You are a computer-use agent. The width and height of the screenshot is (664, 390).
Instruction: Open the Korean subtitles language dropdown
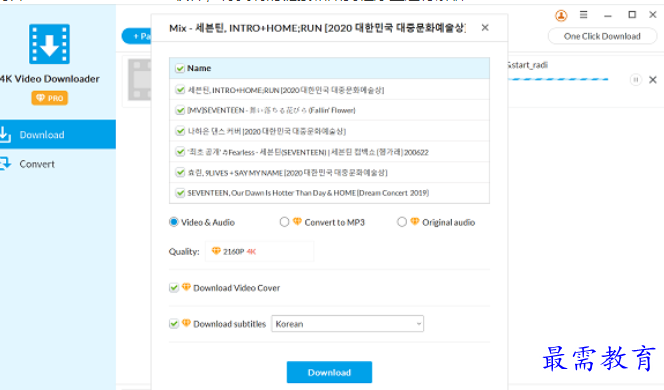pyautogui.click(x=347, y=324)
